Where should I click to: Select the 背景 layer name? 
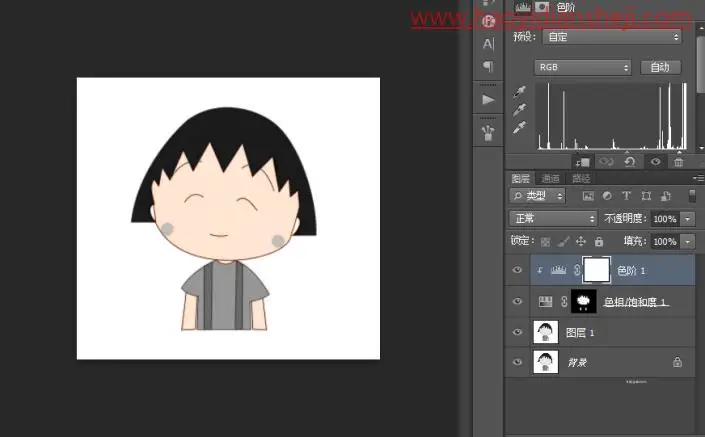[x=577, y=362]
